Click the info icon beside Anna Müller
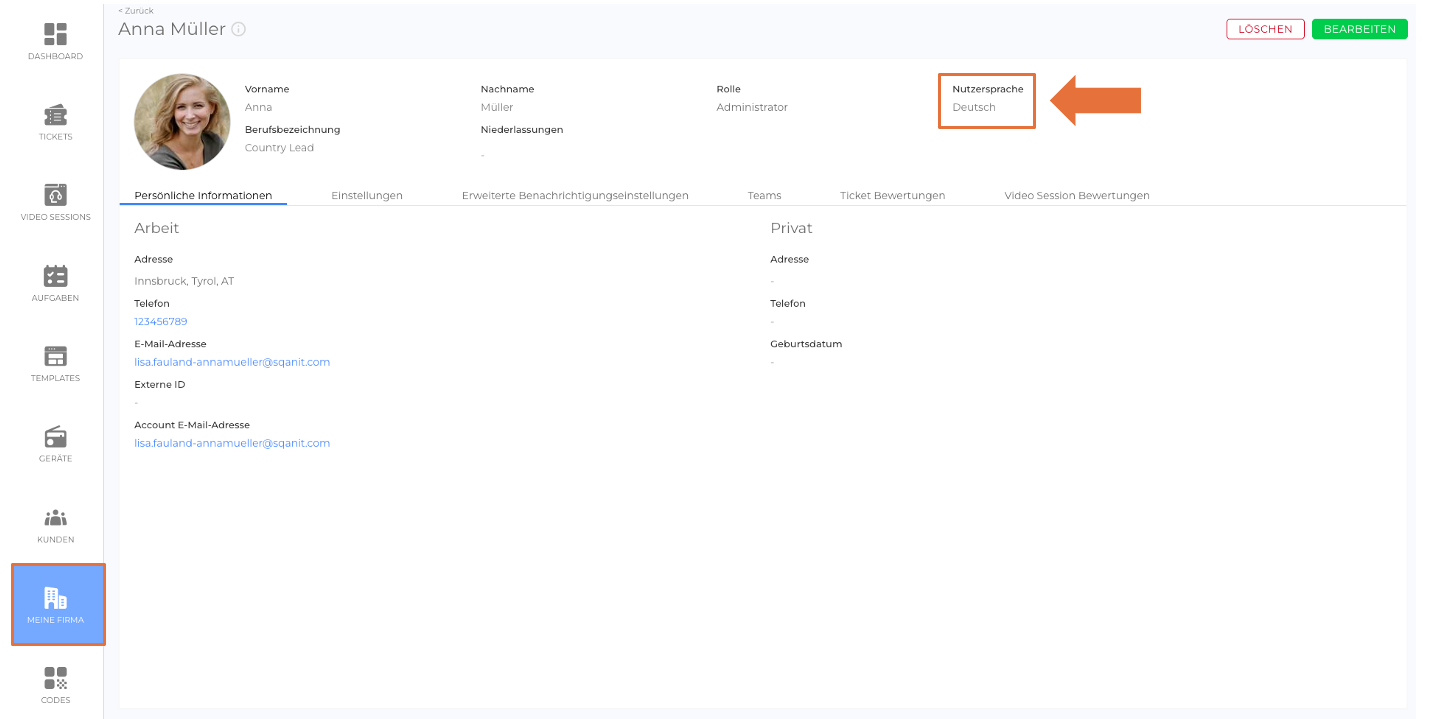Viewport: 1429px width, 719px height. coord(238,30)
